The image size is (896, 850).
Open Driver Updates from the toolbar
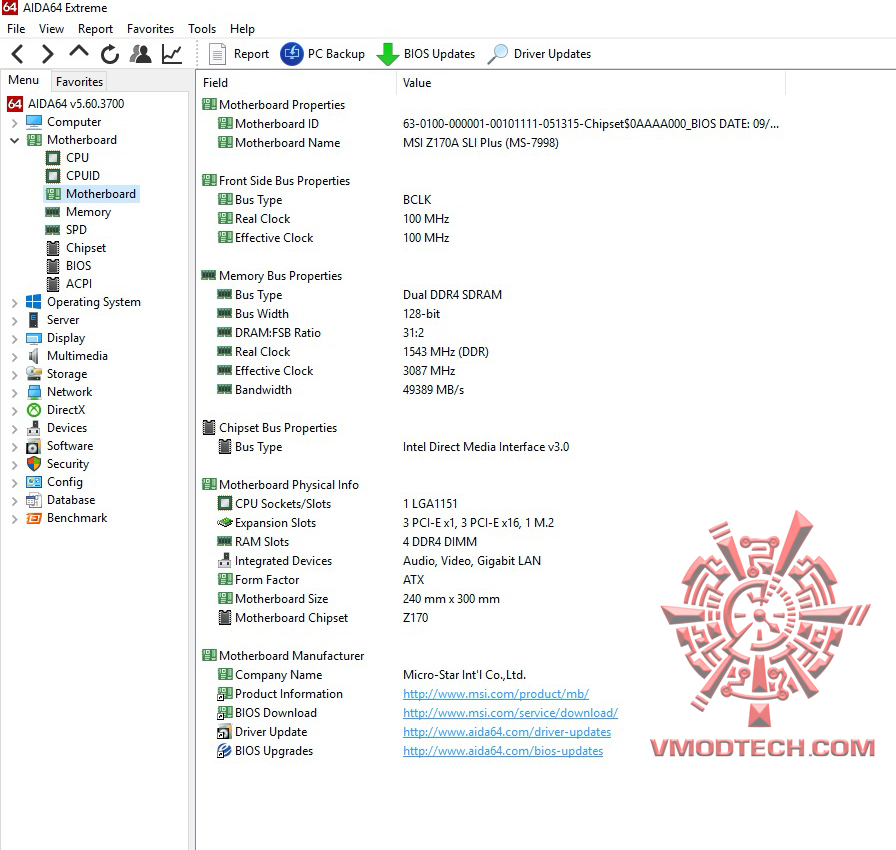pos(539,54)
